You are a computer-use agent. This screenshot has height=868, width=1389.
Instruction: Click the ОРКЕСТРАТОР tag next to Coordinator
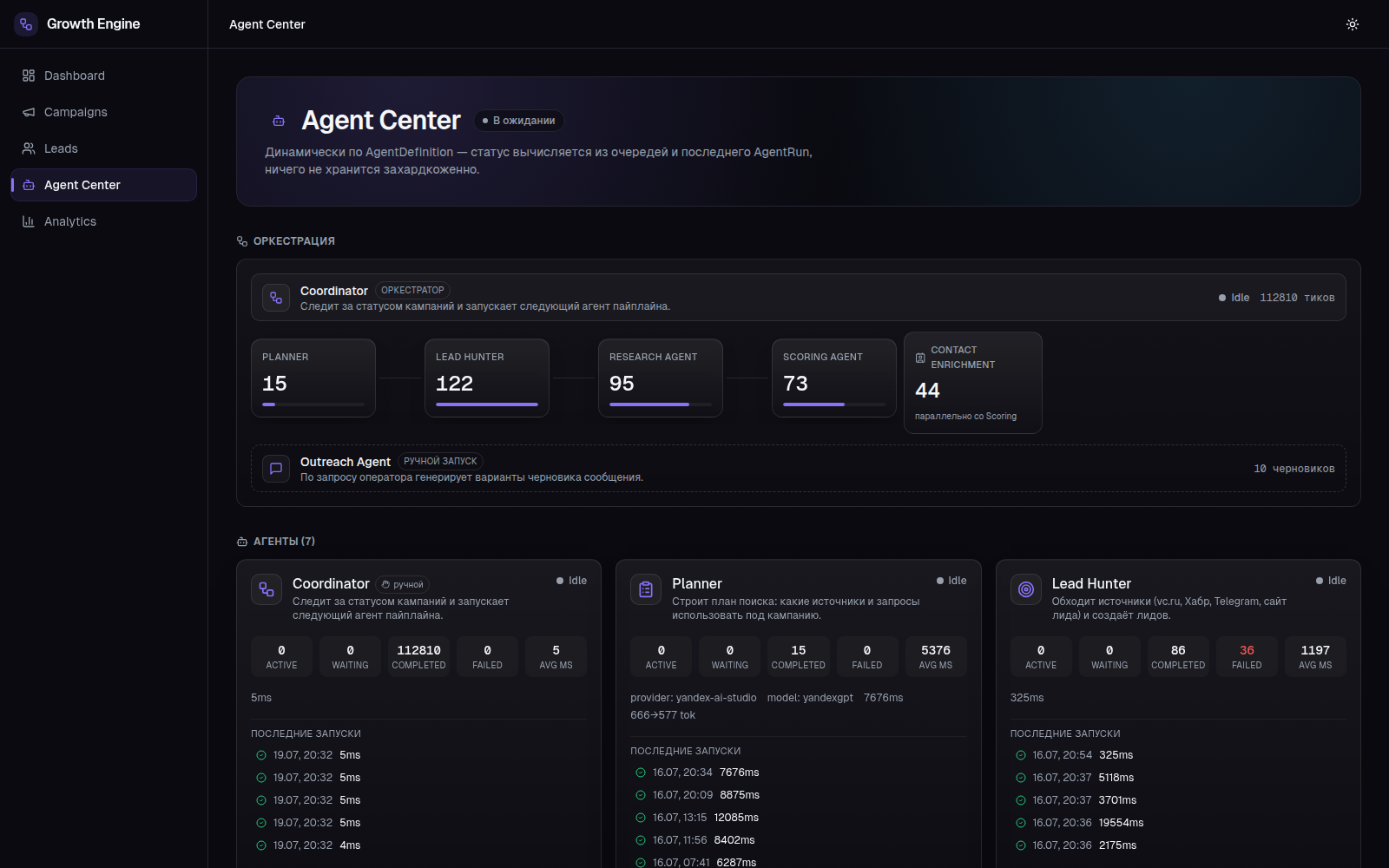point(412,290)
